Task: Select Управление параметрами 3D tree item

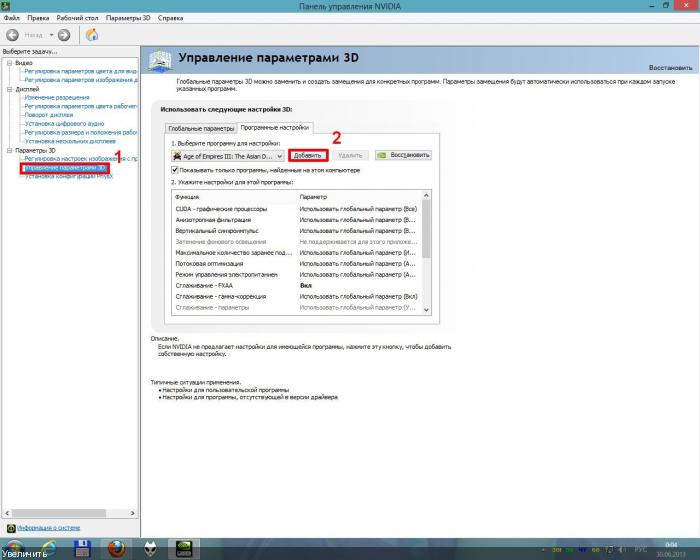Action: tap(65, 168)
